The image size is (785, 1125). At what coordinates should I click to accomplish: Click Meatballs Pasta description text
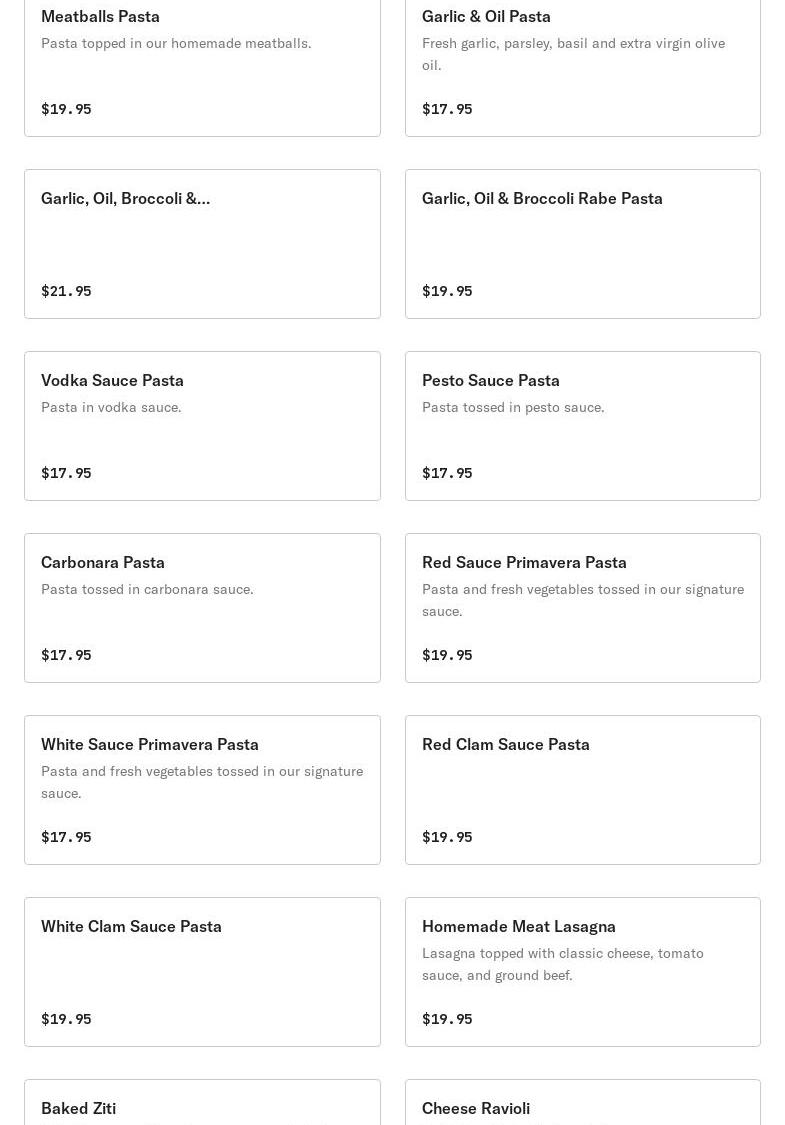[x=176, y=43]
